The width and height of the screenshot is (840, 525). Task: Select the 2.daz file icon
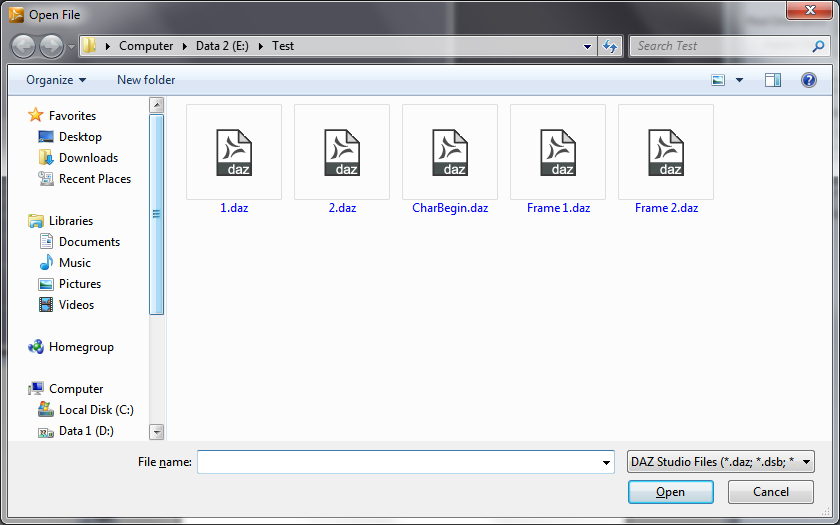[x=342, y=152]
